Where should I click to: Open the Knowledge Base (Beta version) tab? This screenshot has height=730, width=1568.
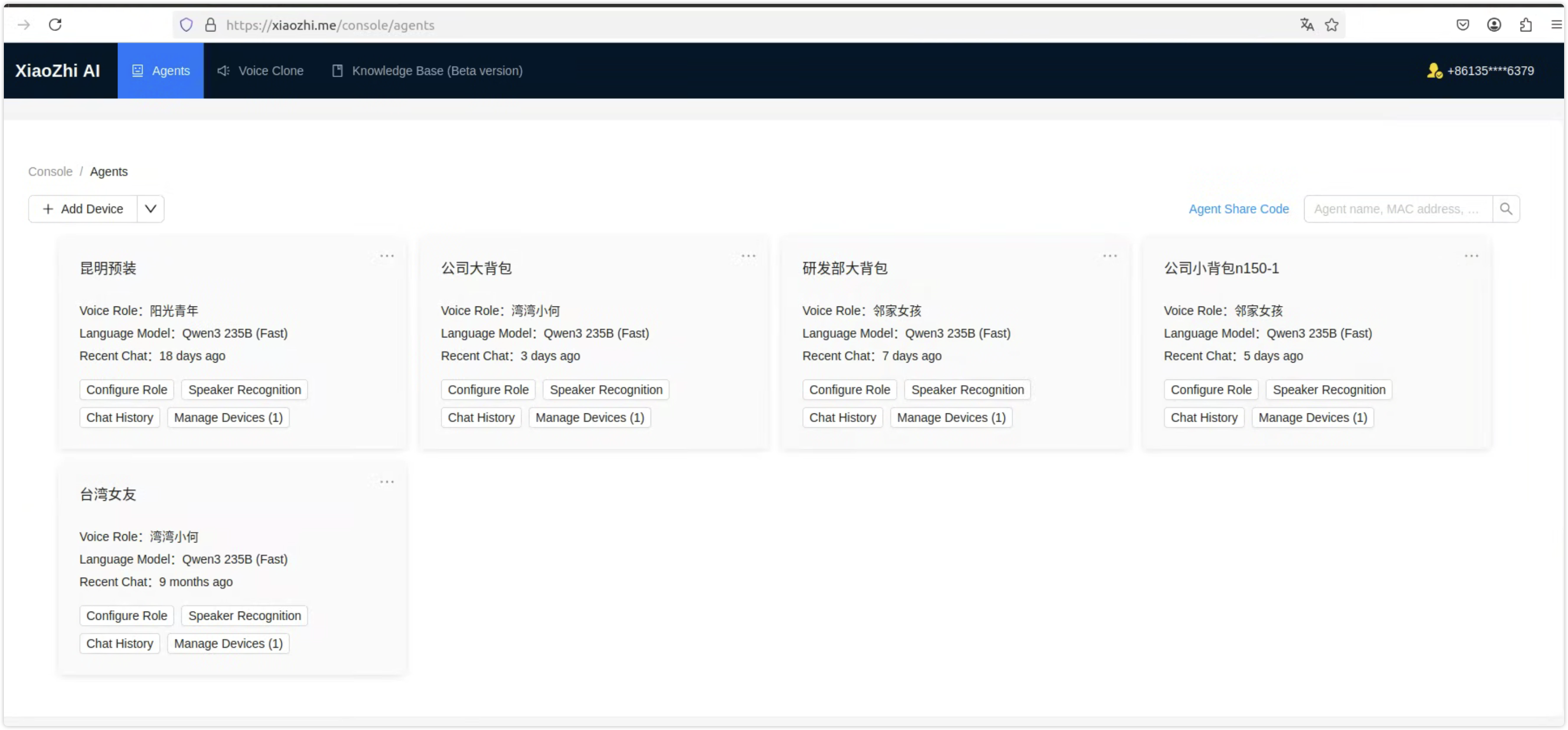tap(427, 71)
